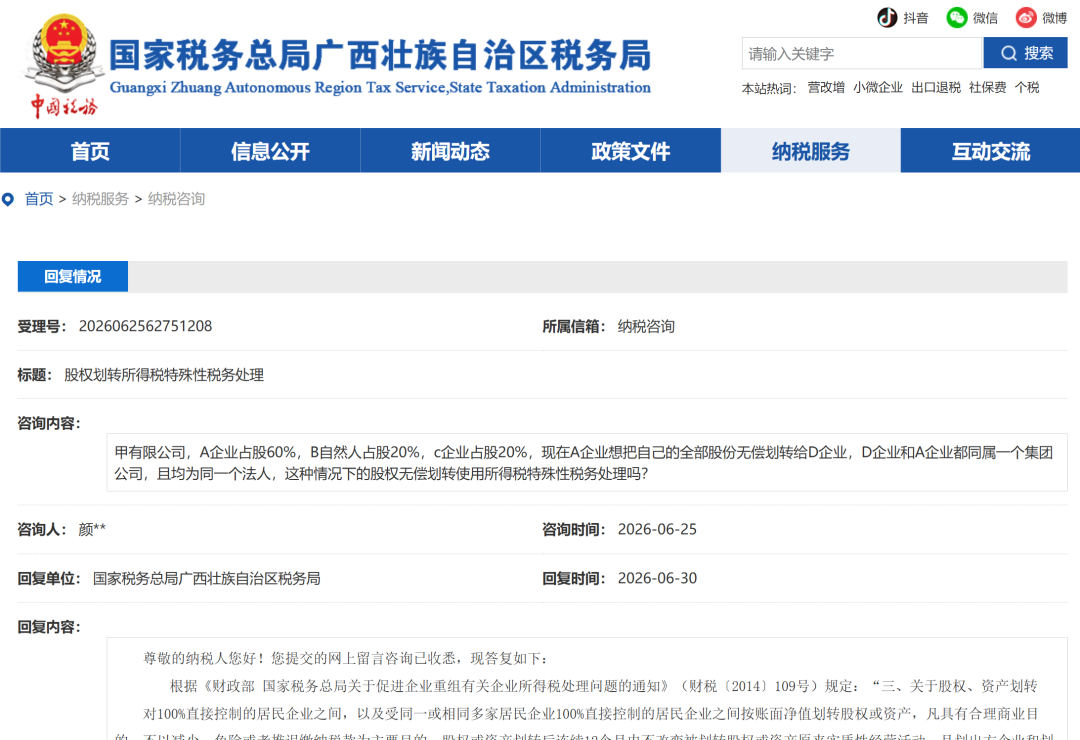Click the 尊敬的纳税人您好 greeting line

coord(344,659)
